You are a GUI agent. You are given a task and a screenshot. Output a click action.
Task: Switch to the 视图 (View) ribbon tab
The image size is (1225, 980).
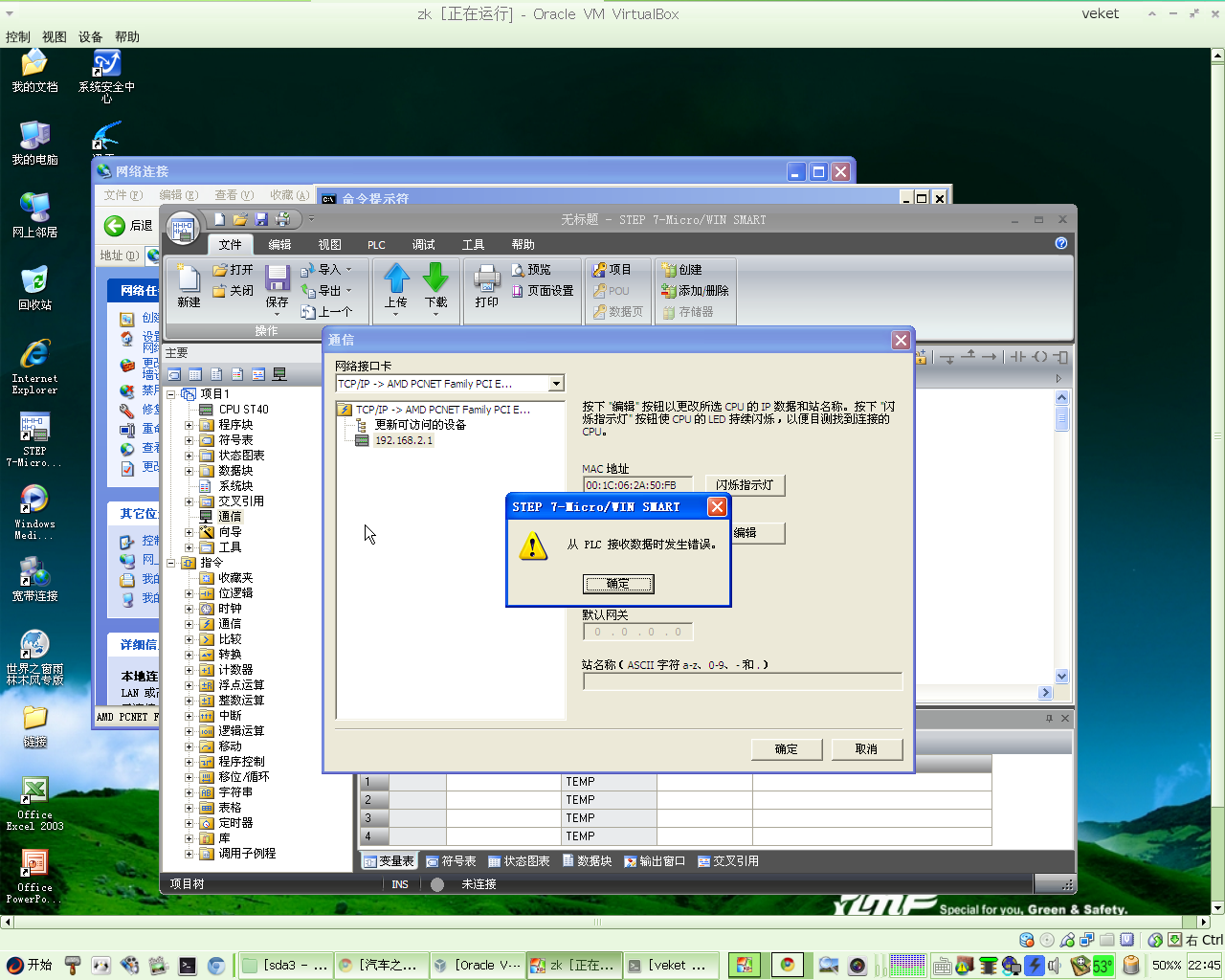click(x=329, y=245)
